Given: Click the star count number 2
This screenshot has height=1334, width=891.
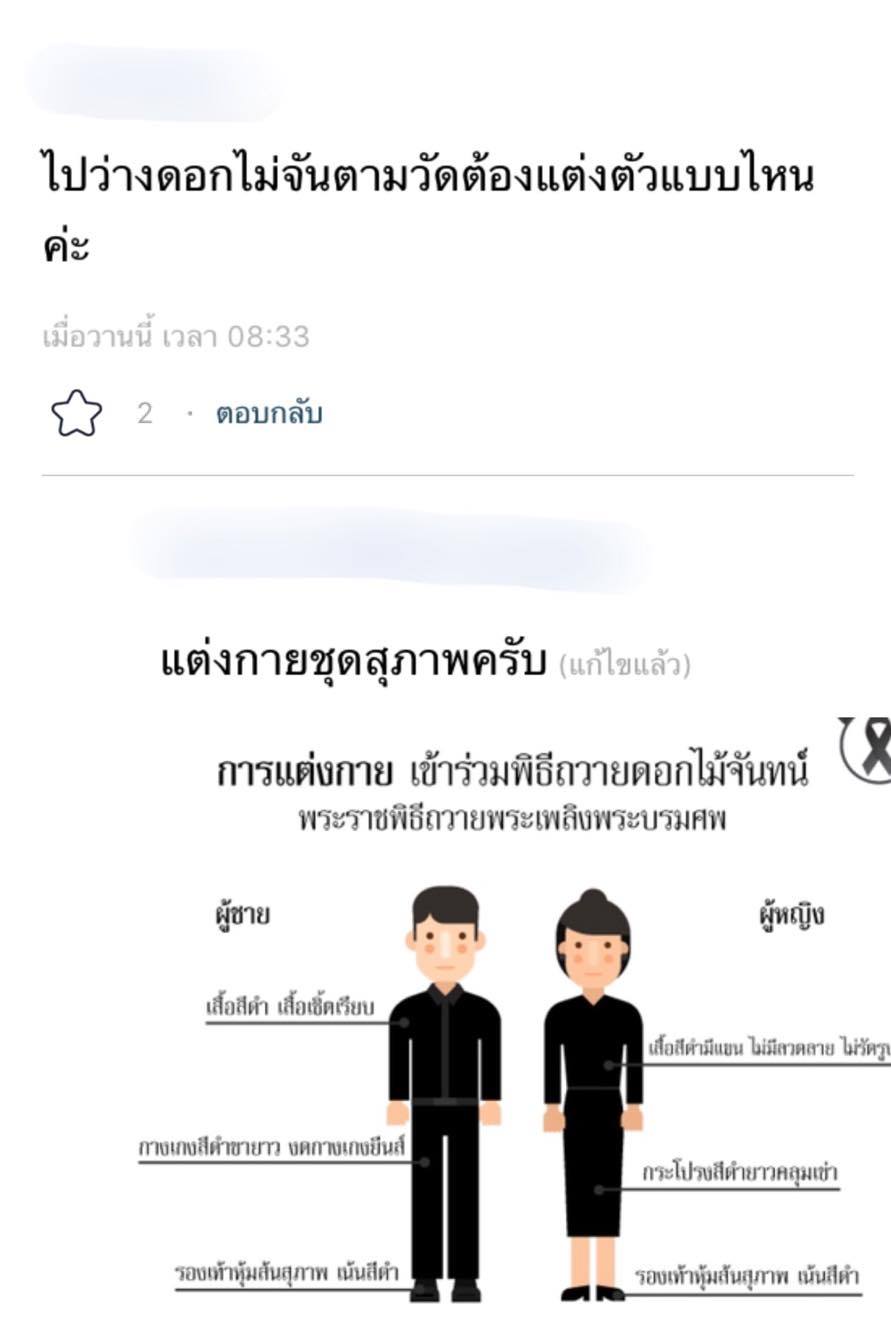Looking at the screenshot, I should pyautogui.click(x=145, y=414).
